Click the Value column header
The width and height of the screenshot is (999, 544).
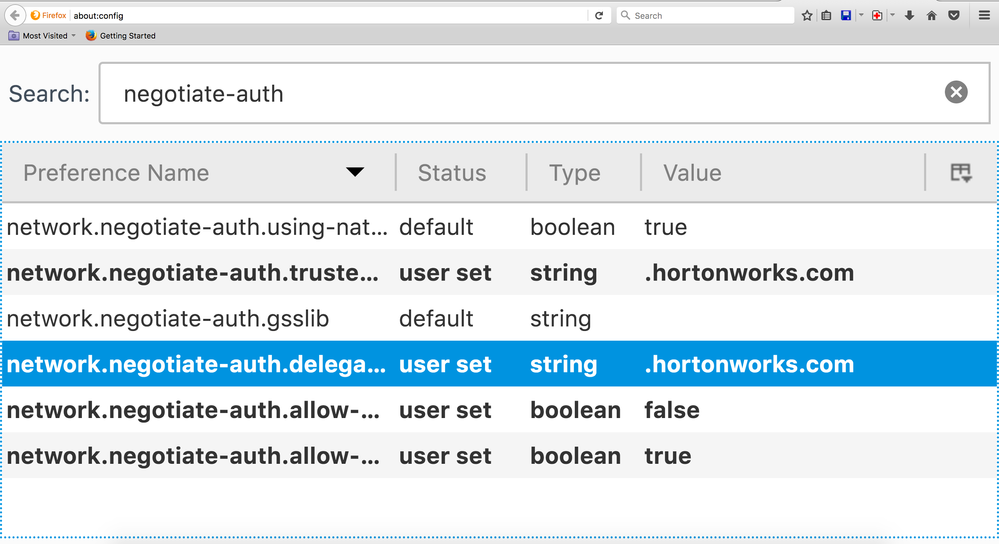[692, 173]
